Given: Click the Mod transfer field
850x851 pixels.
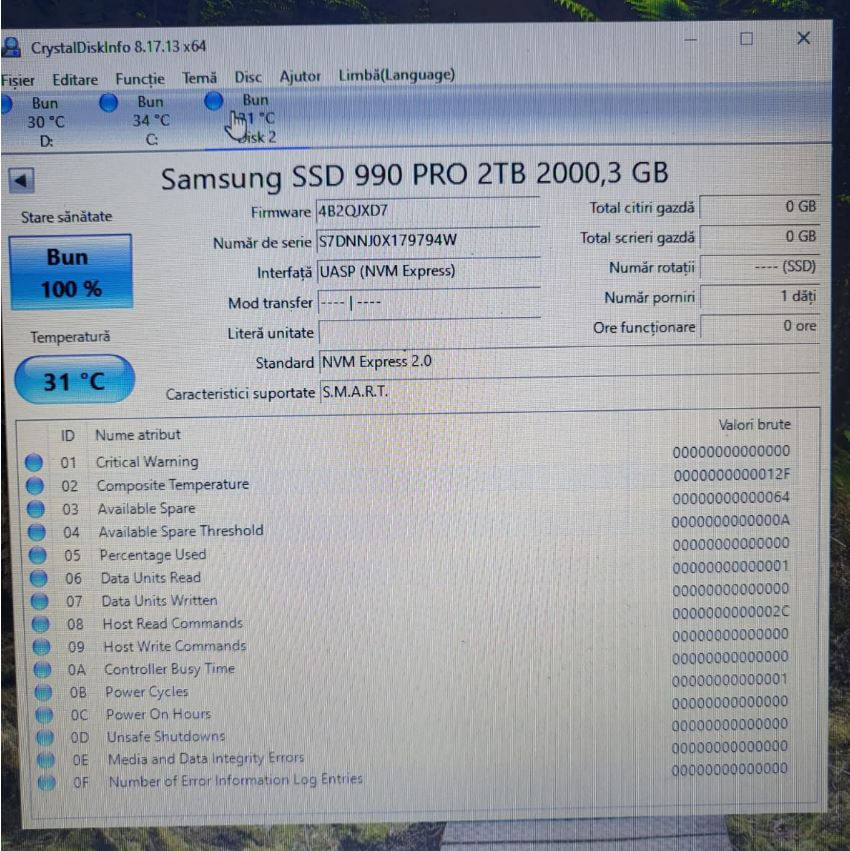Looking at the screenshot, I should tap(429, 302).
